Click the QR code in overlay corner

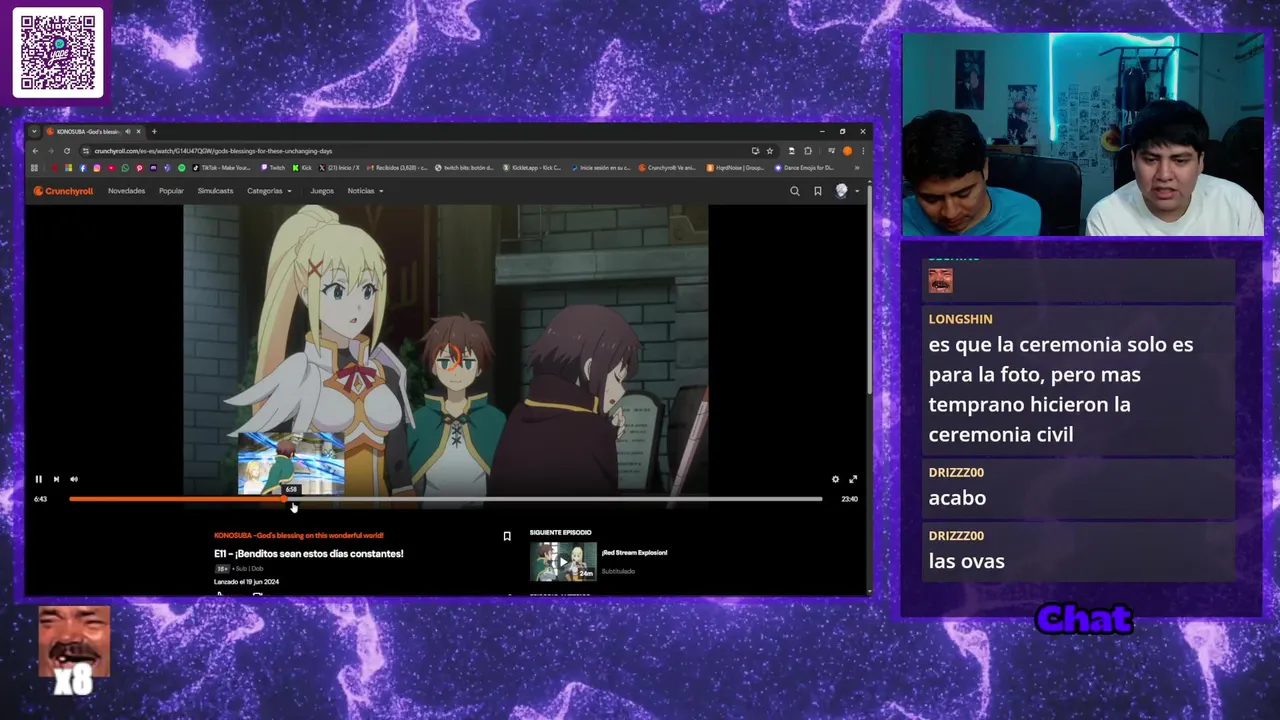point(57,53)
